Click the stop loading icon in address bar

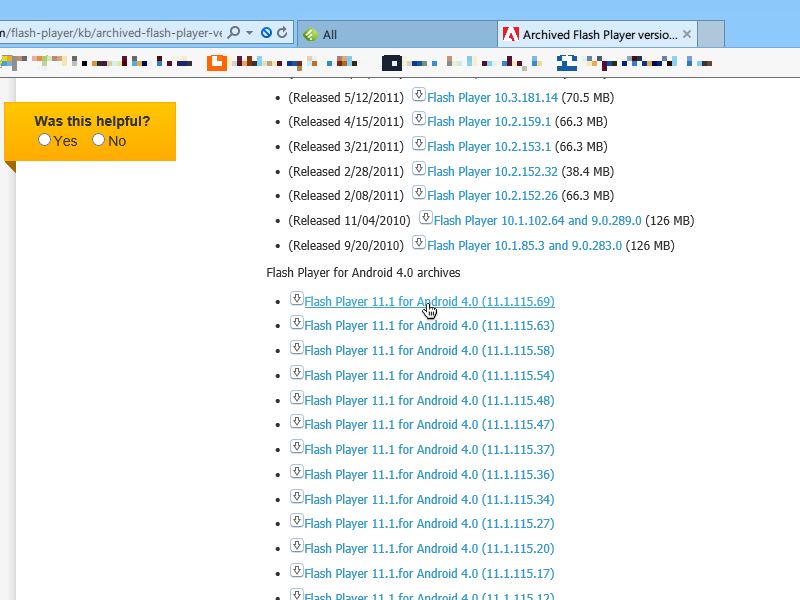(x=266, y=33)
